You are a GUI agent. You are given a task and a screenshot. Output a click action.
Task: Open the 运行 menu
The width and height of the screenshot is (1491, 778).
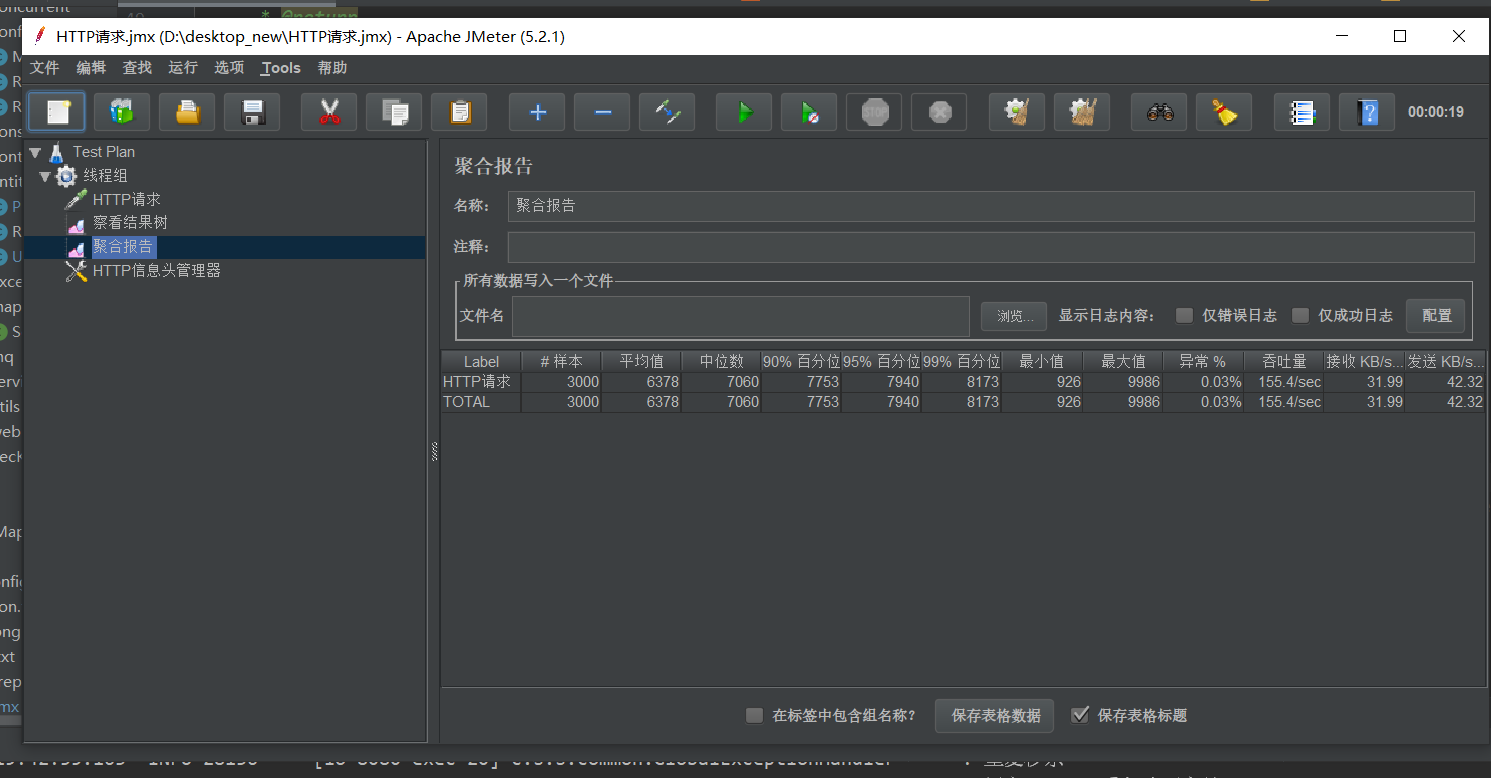coord(183,68)
